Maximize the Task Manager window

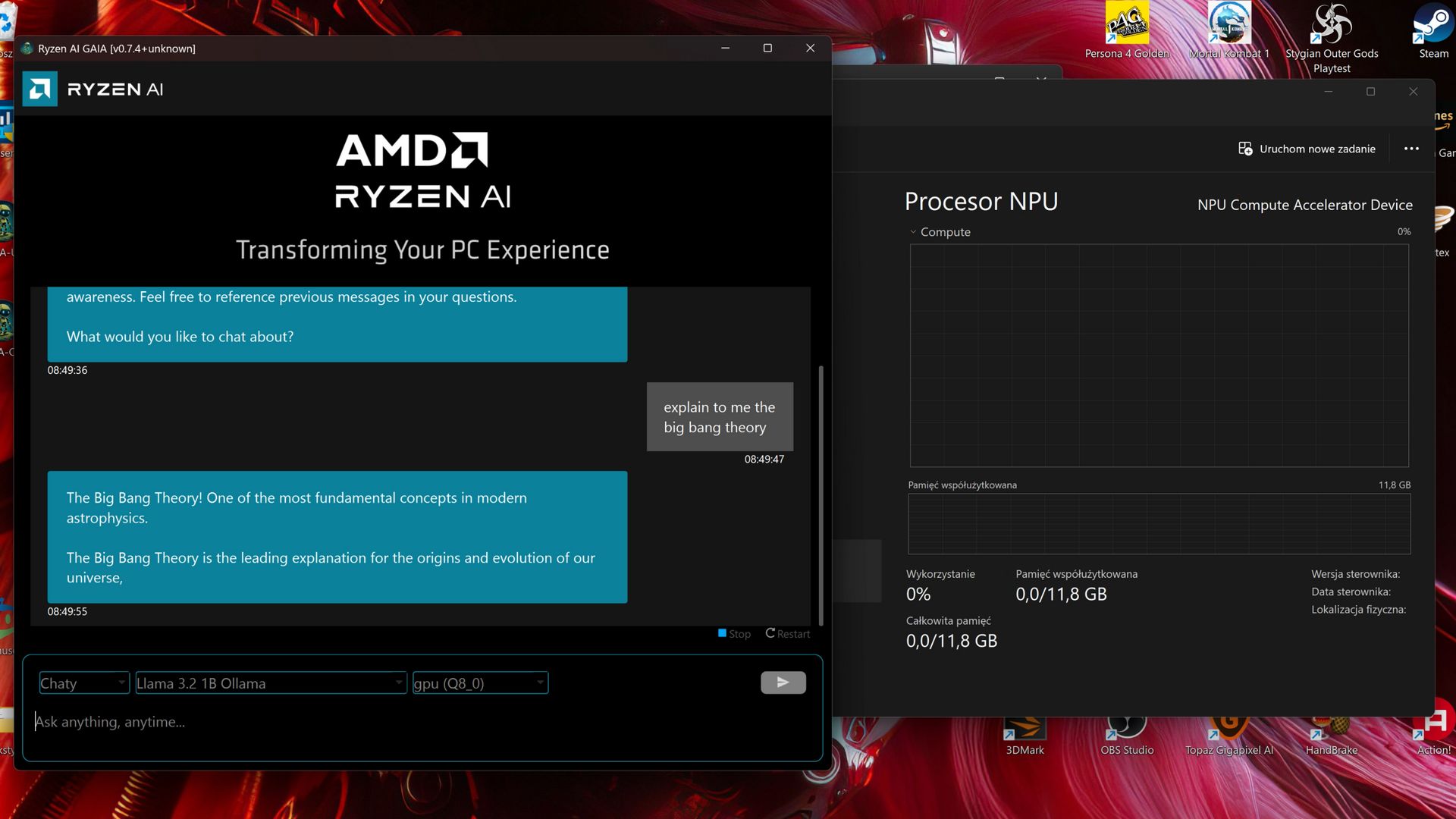[x=1370, y=92]
